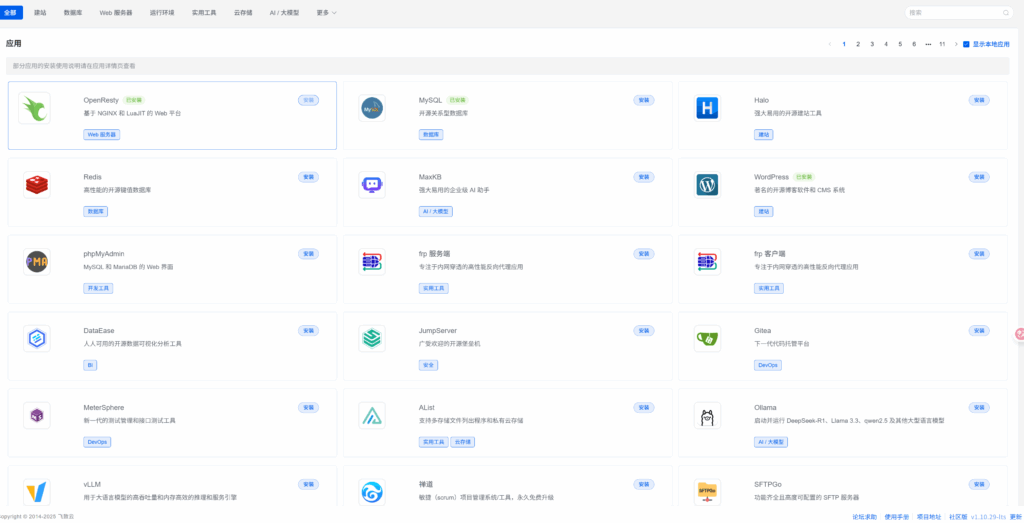1024x523 pixels.
Task: Click the BI tag on DataEase
Action: (x=90, y=365)
